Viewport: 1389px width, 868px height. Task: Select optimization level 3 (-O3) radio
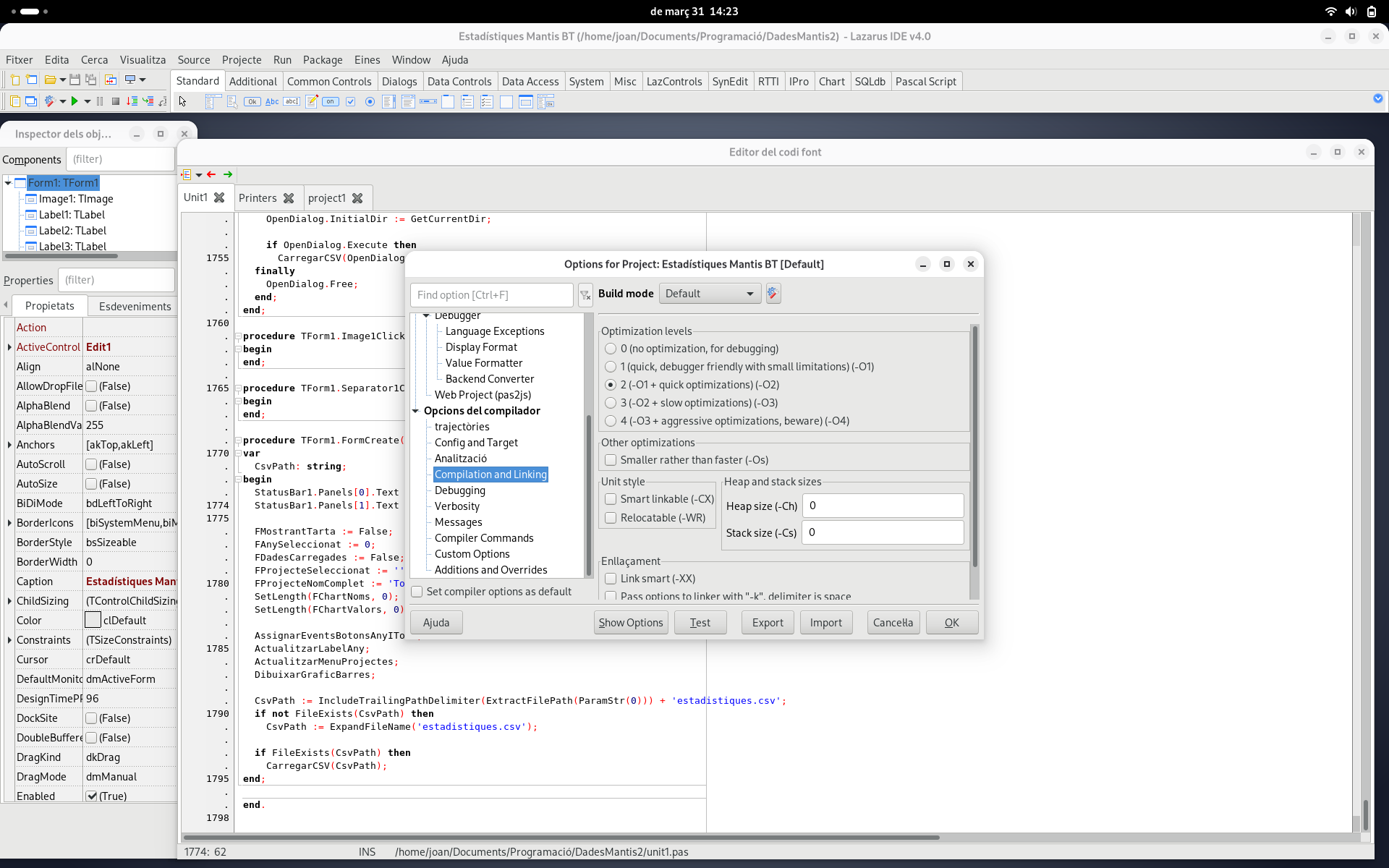pyautogui.click(x=611, y=403)
